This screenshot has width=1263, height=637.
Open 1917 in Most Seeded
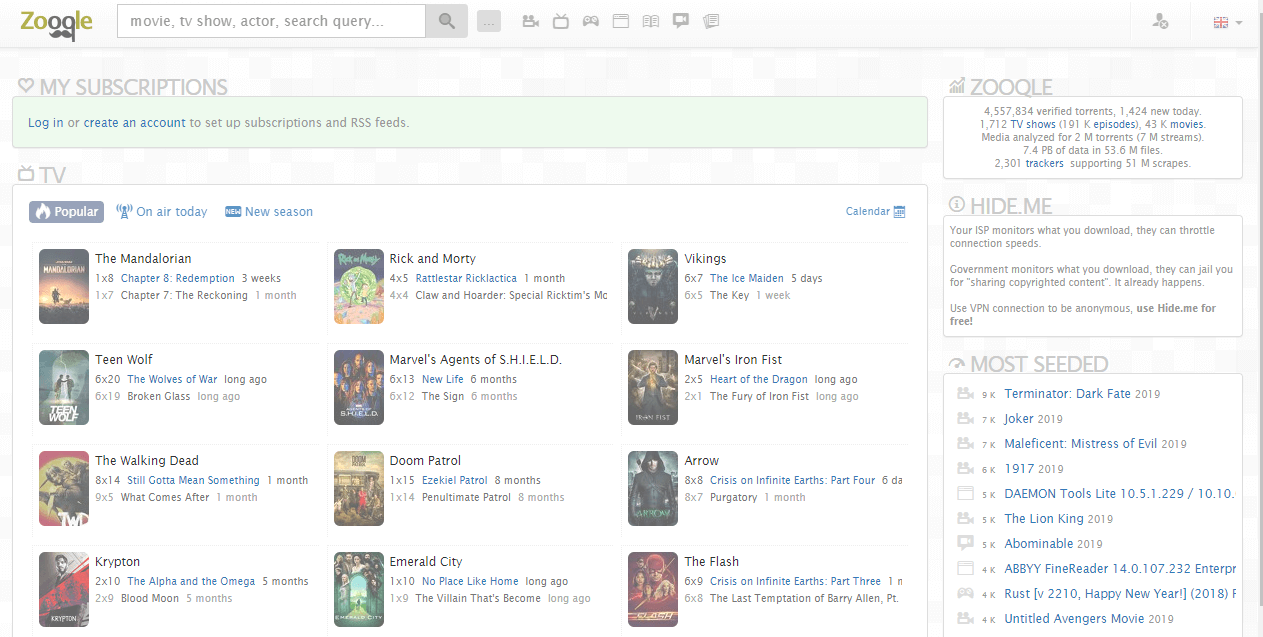click(1019, 469)
